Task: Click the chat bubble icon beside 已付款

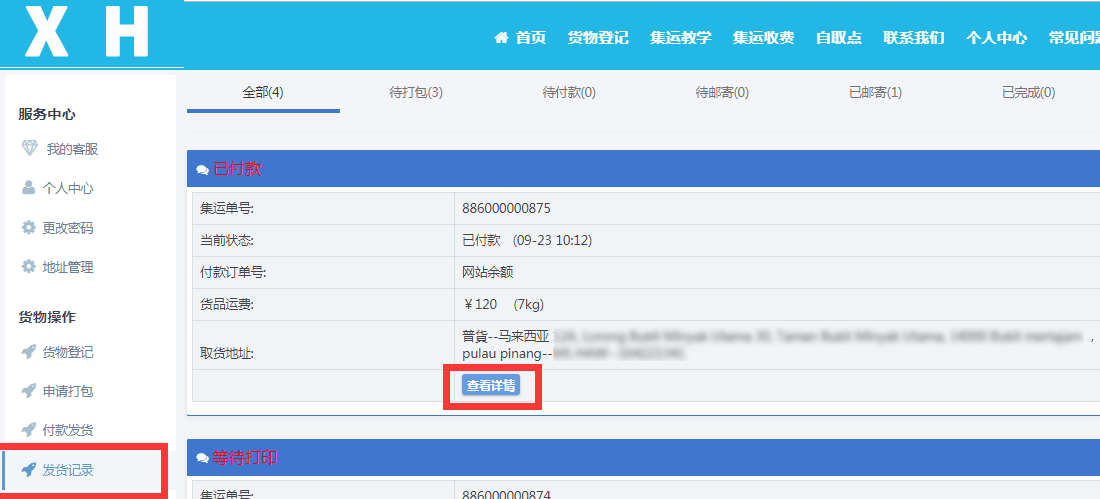Action: pos(203,169)
